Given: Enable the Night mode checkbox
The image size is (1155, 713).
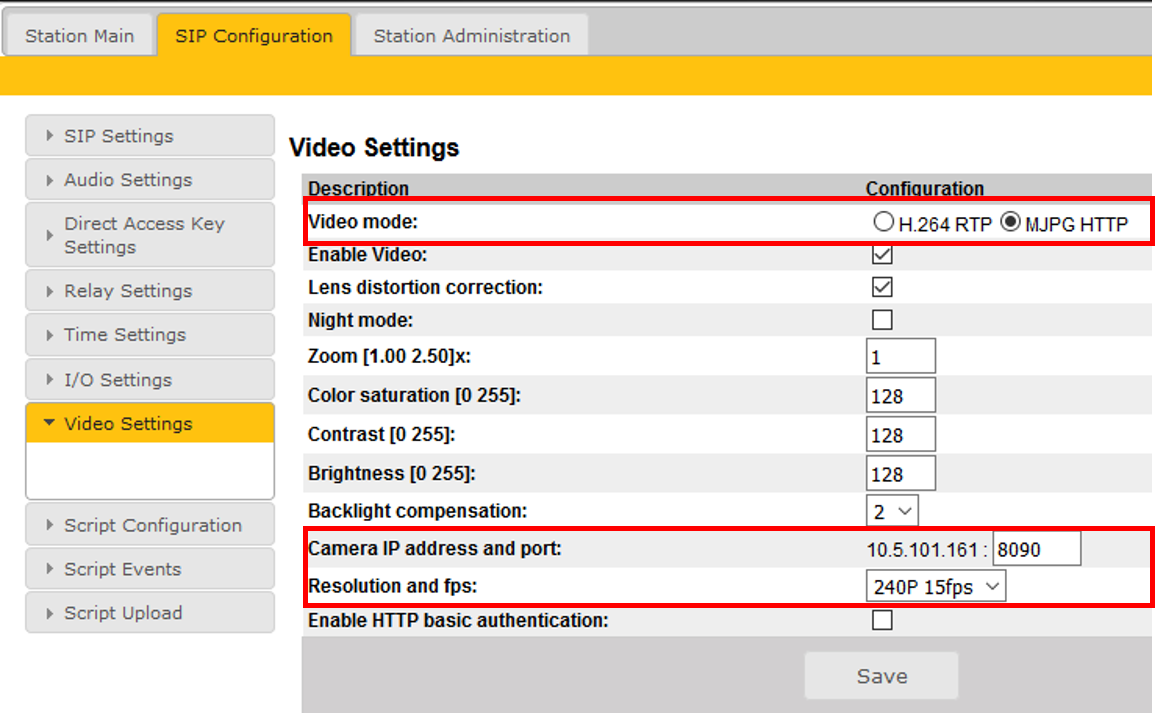Looking at the screenshot, I should (x=882, y=320).
